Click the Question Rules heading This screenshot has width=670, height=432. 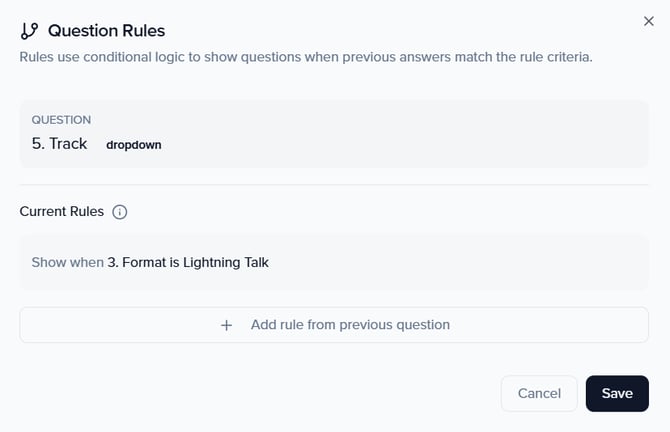(107, 31)
